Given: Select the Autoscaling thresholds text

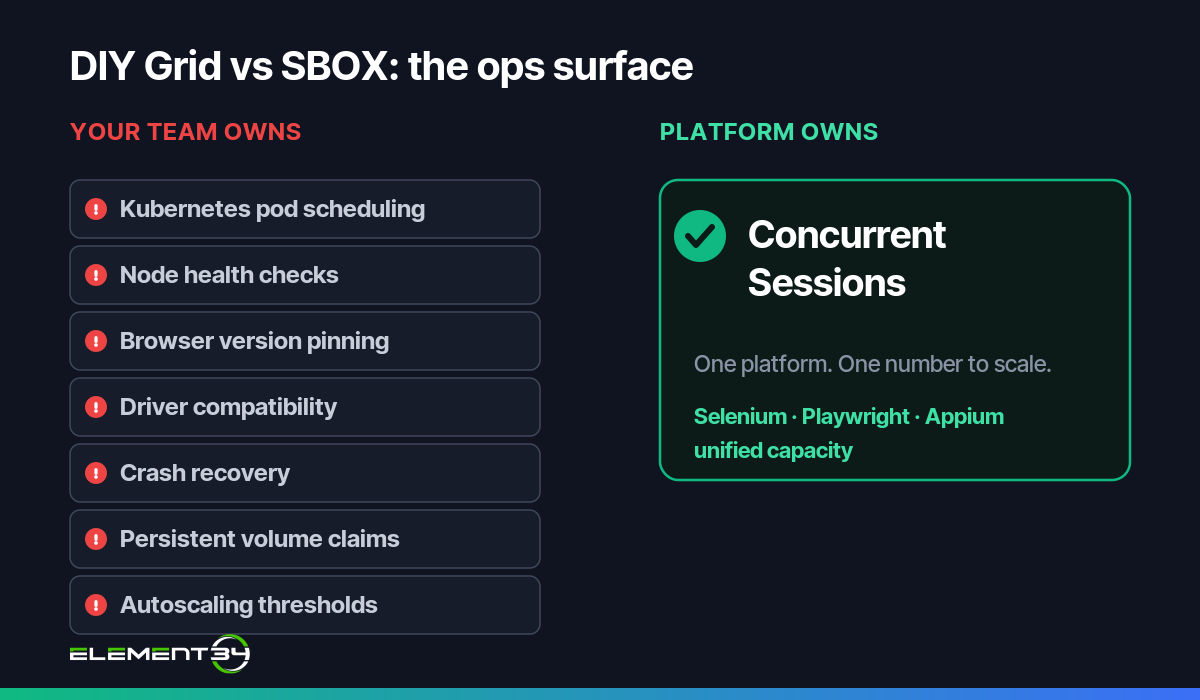Looking at the screenshot, I should 249,605.
